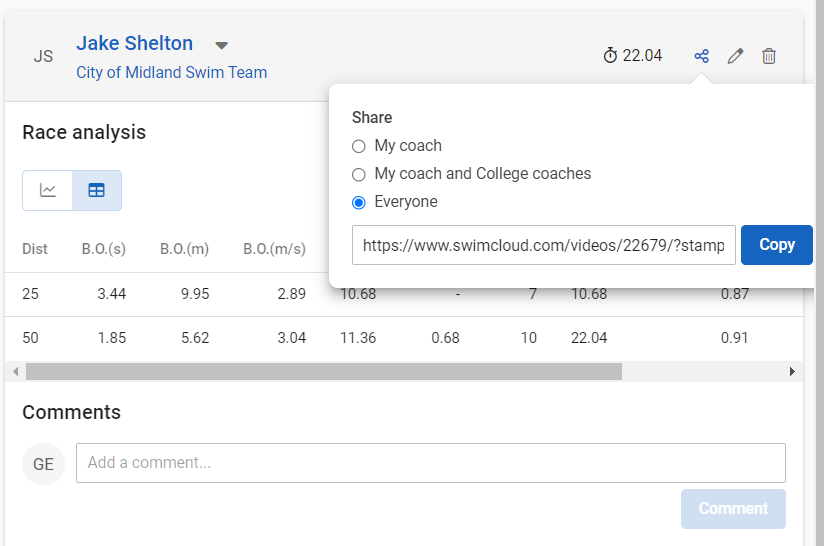Screen dimensions: 824x546
Task: Click the JS avatar initials
Action: click(x=43, y=56)
